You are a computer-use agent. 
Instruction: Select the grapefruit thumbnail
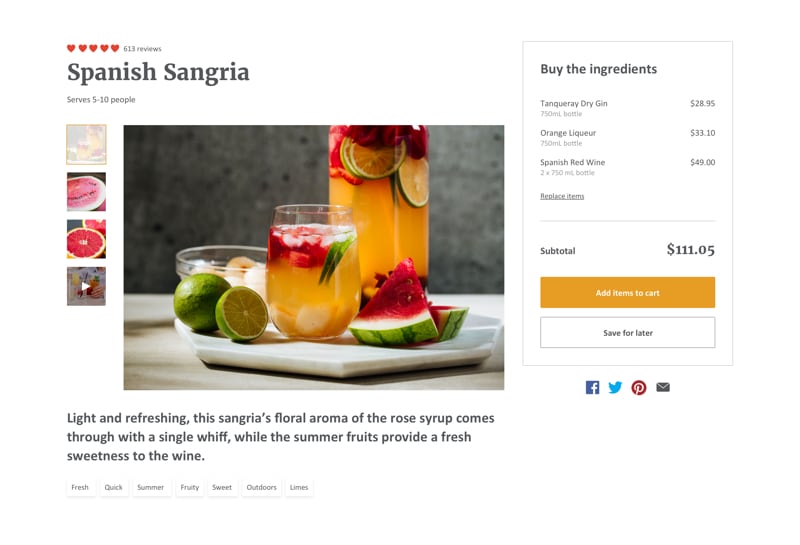86,239
